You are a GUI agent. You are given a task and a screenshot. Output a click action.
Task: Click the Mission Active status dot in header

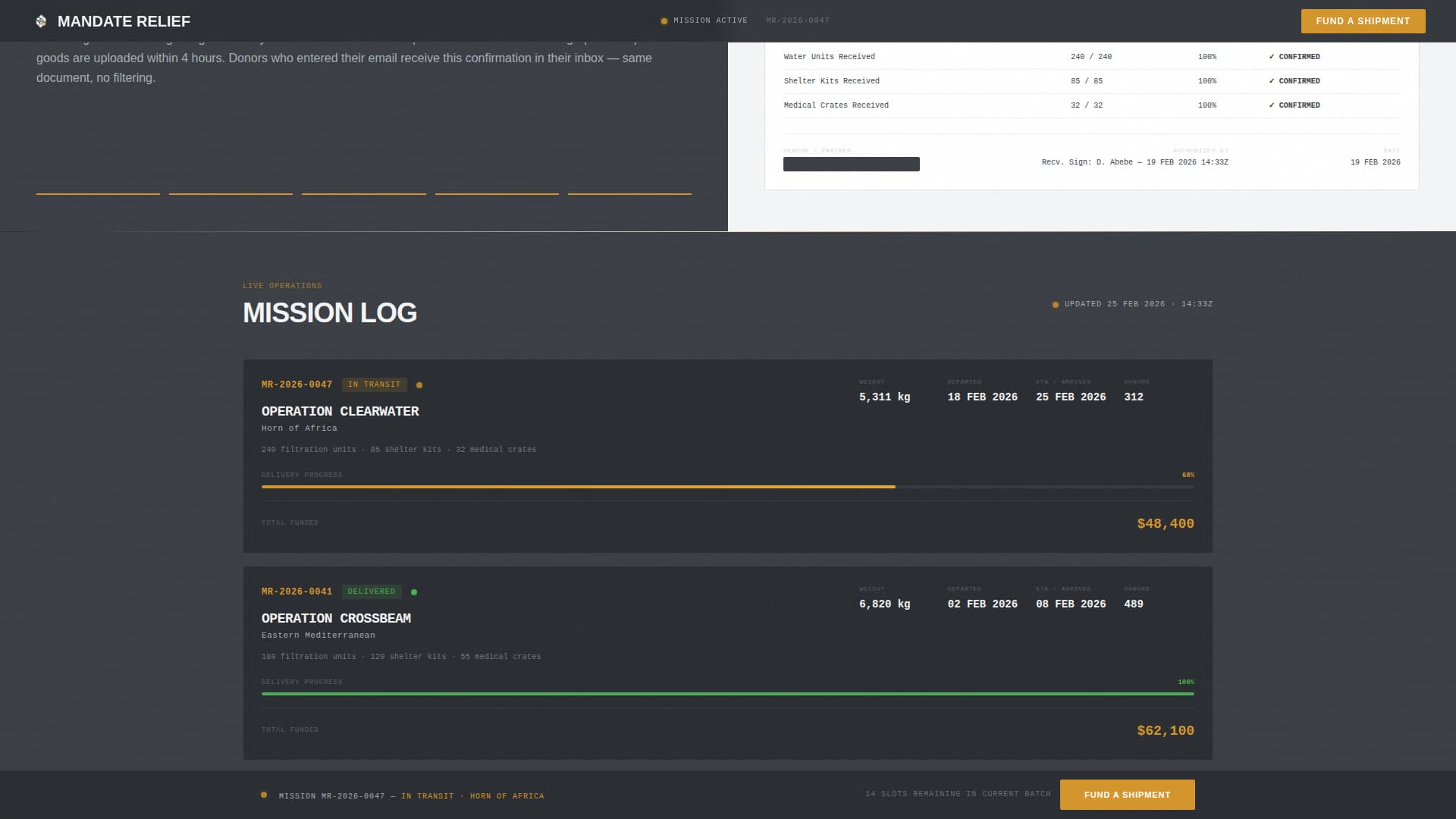[664, 21]
